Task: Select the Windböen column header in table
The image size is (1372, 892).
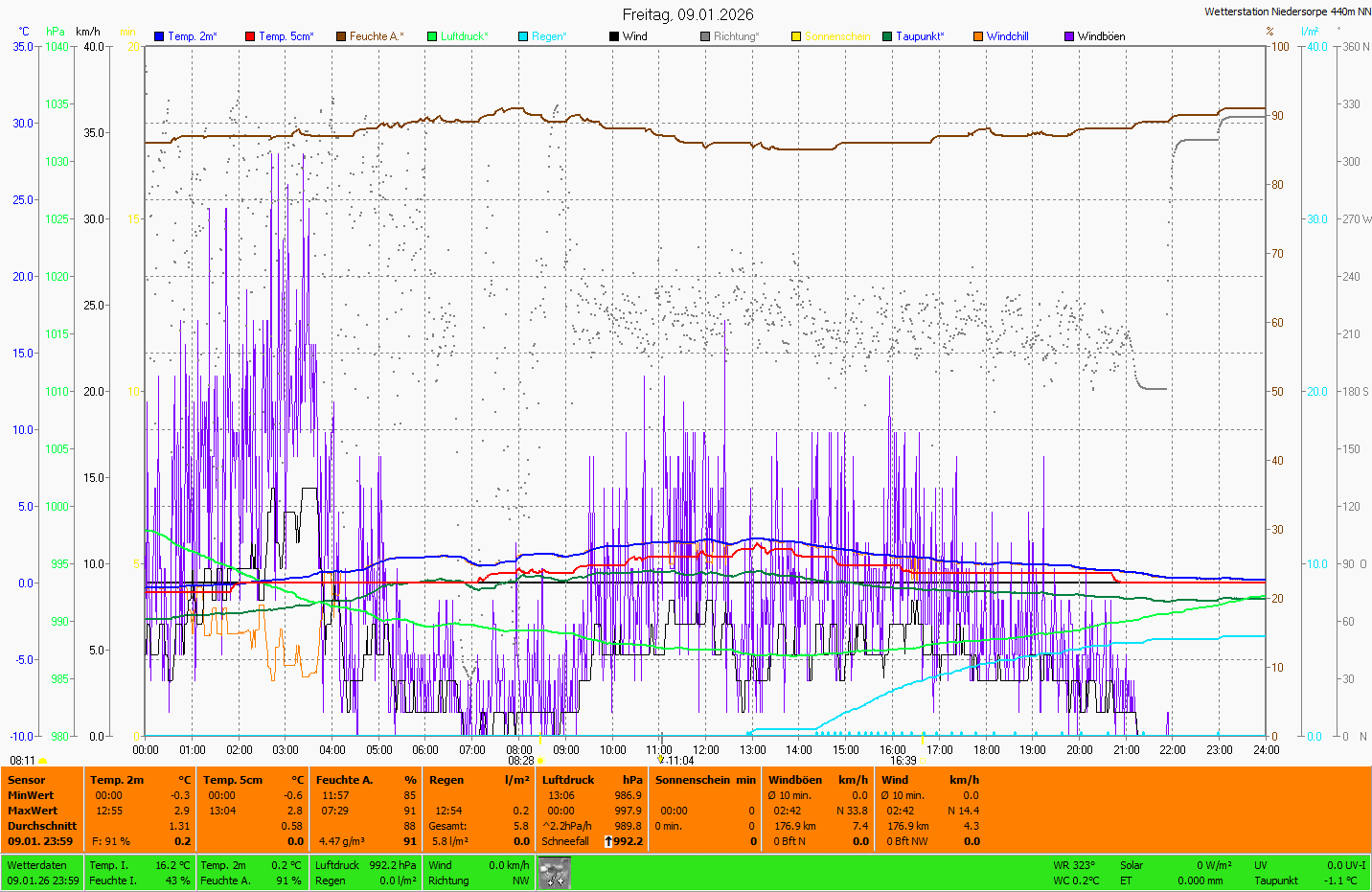Action: coord(794,780)
